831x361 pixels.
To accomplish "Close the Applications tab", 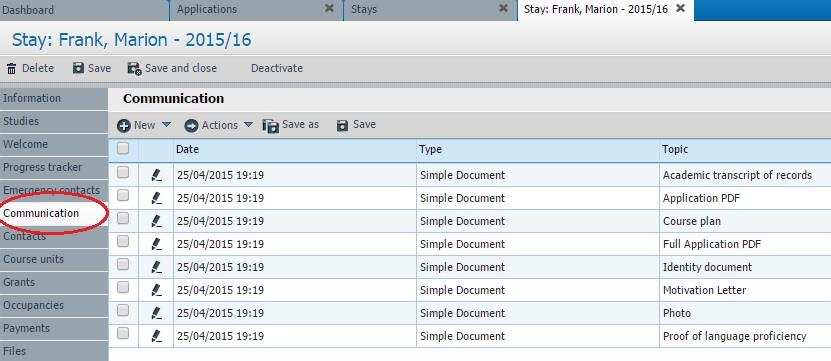I will pos(329,8).
